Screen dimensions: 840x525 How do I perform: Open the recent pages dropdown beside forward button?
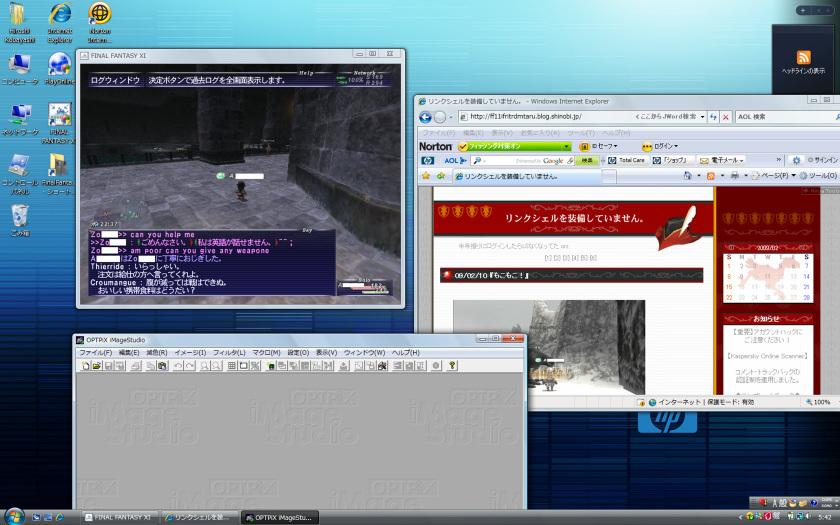coord(451,117)
